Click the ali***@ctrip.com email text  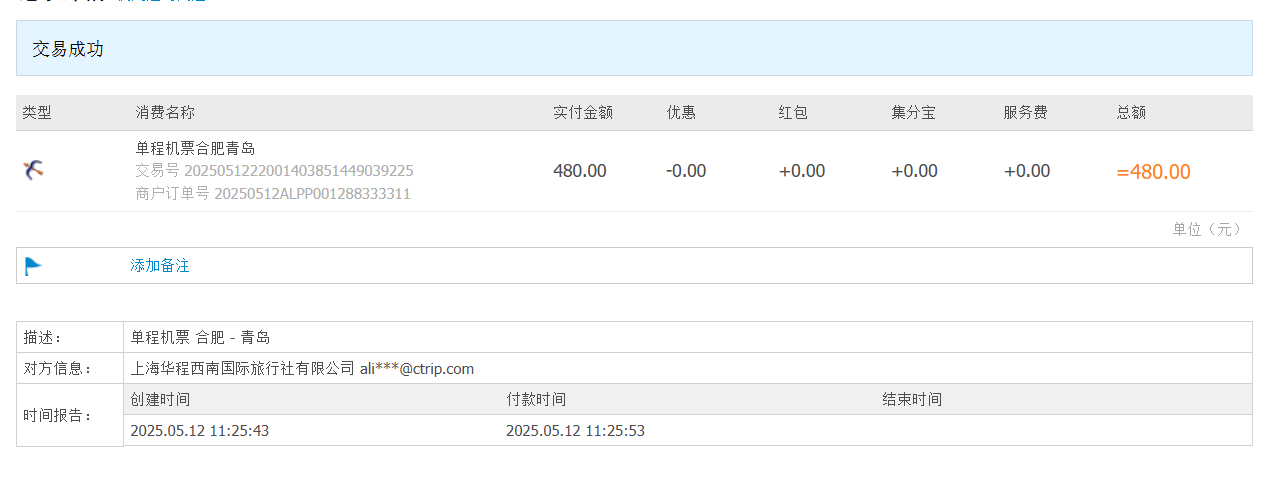coord(417,369)
